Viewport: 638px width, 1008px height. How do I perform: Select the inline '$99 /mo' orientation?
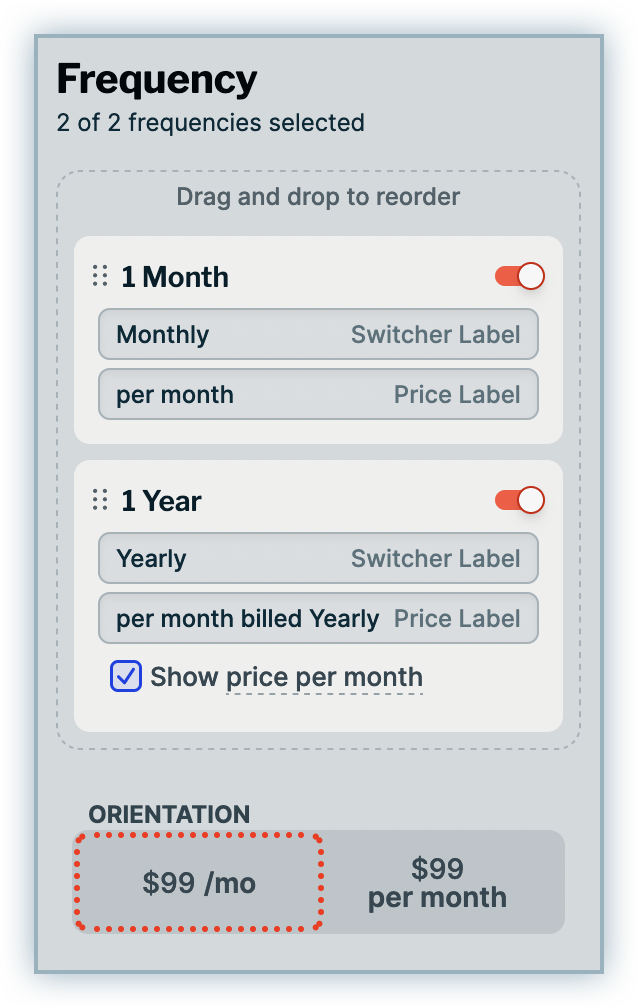click(x=199, y=883)
